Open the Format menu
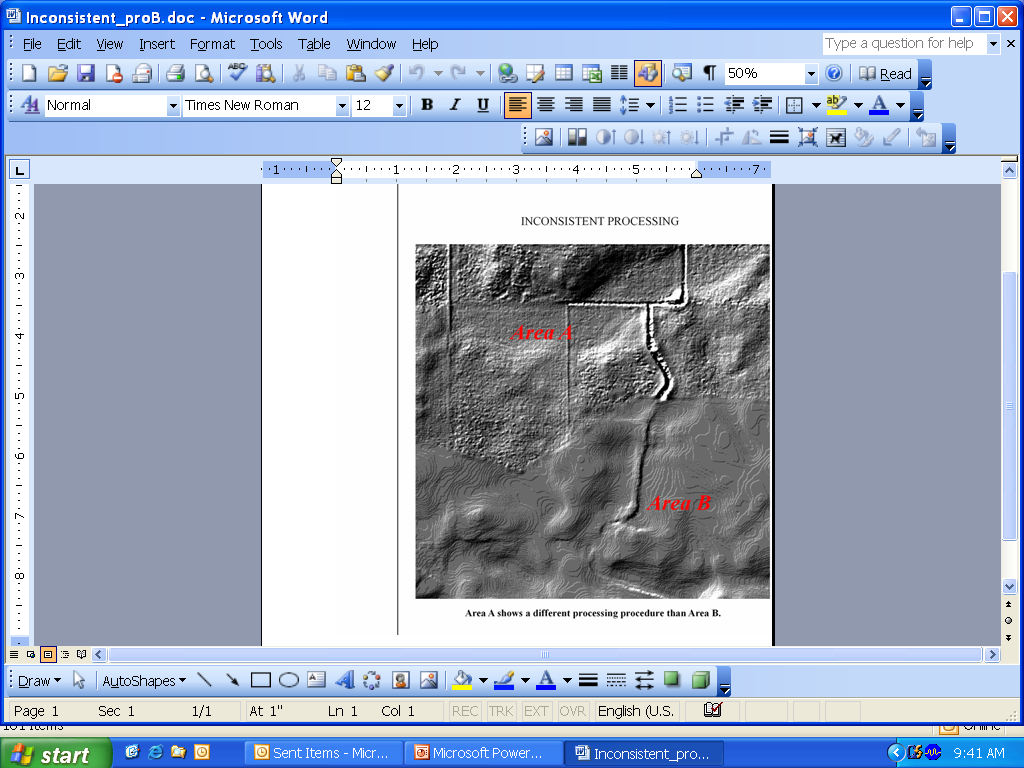This screenshot has height=768, width=1024. click(212, 44)
